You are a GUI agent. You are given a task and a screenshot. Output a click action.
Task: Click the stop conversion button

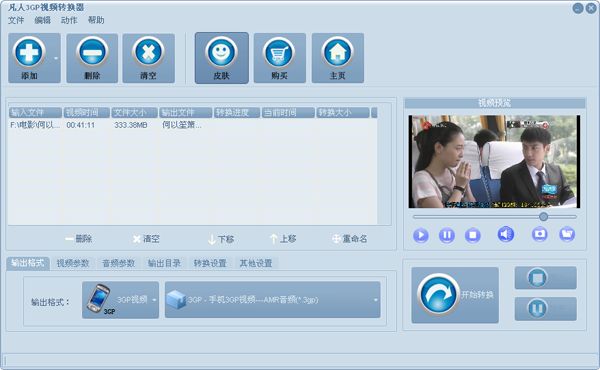point(546,278)
